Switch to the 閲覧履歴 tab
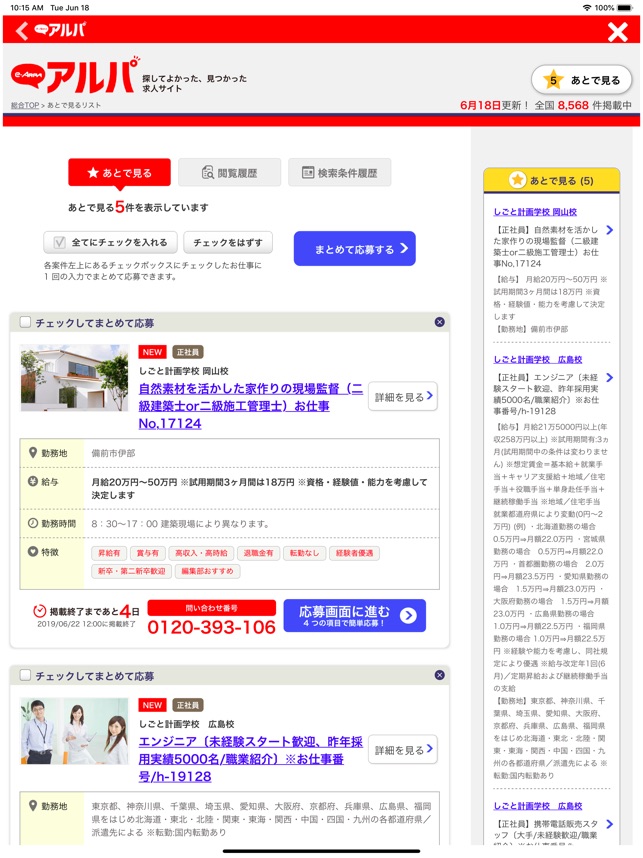 tap(229, 173)
